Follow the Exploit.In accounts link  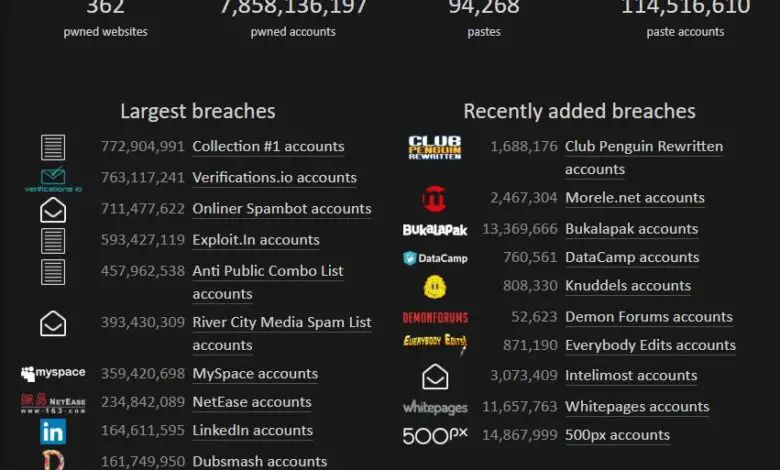coord(255,240)
